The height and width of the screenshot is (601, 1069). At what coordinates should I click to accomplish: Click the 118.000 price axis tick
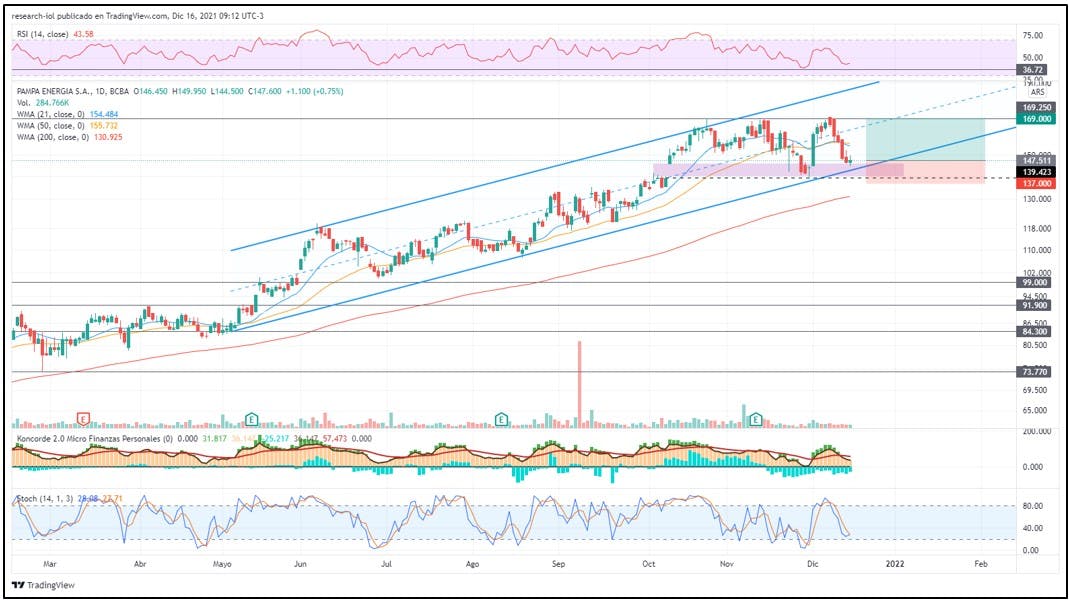(x=1036, y=229)
